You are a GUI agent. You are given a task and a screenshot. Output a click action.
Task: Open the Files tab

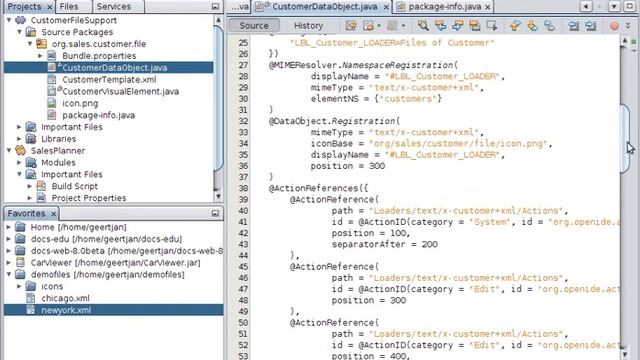coord(69,7)
